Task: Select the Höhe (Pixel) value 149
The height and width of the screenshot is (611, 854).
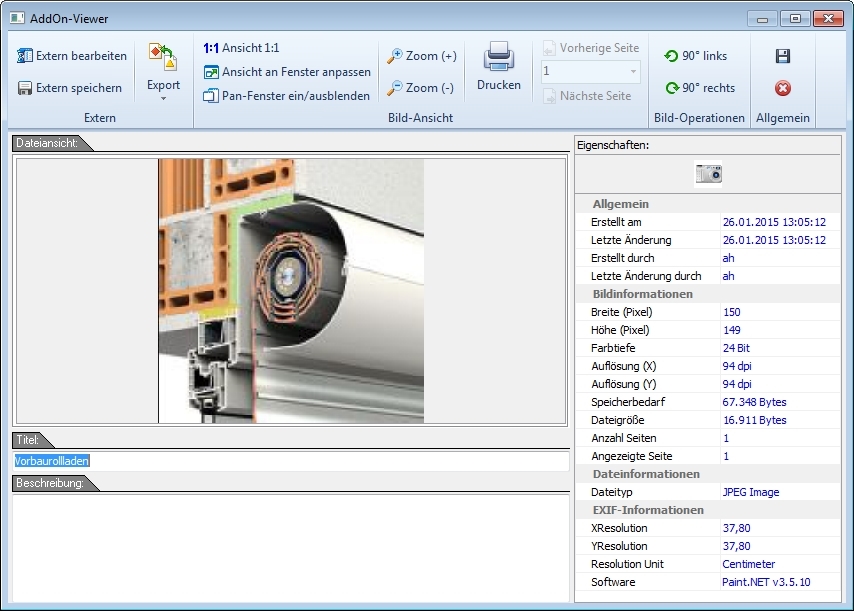Action: click(731, 330)
